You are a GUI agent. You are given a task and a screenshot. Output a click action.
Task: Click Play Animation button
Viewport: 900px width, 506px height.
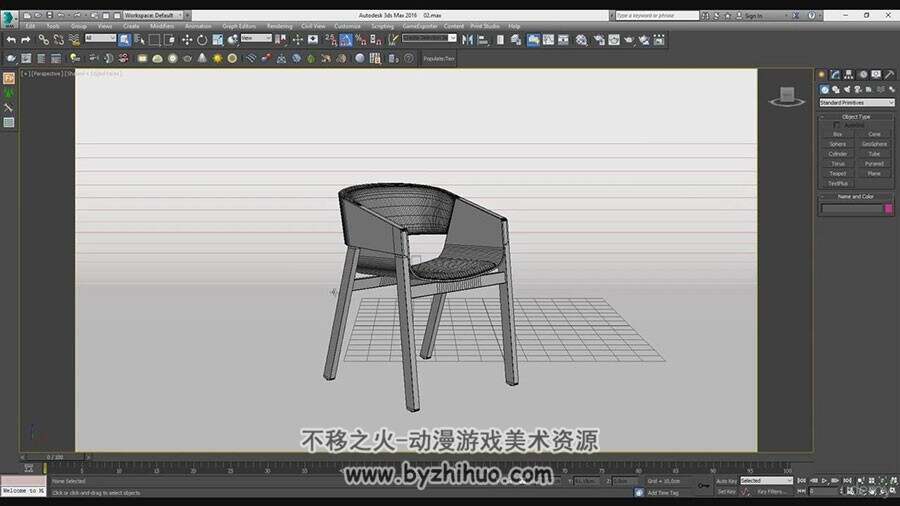click(x=824, y=481)
